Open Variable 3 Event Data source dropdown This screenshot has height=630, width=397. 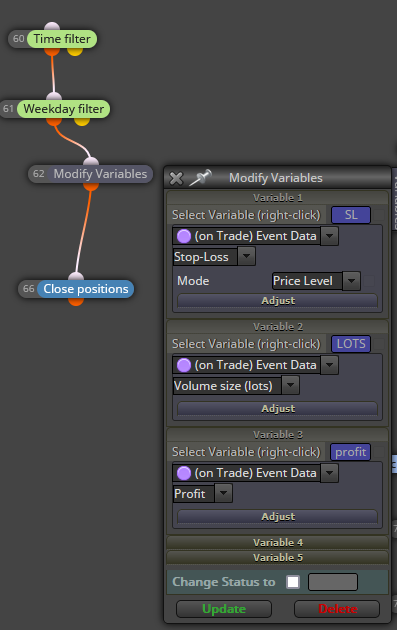click(x=329, y=473)
